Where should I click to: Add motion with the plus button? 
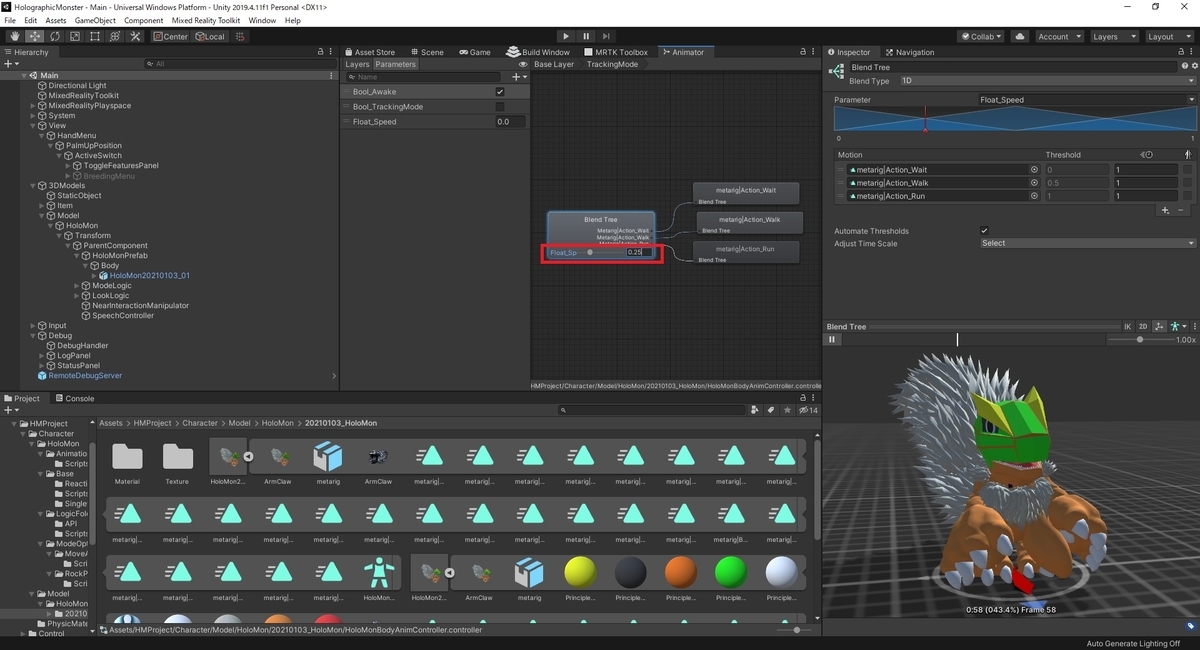tap(1165, 211)
